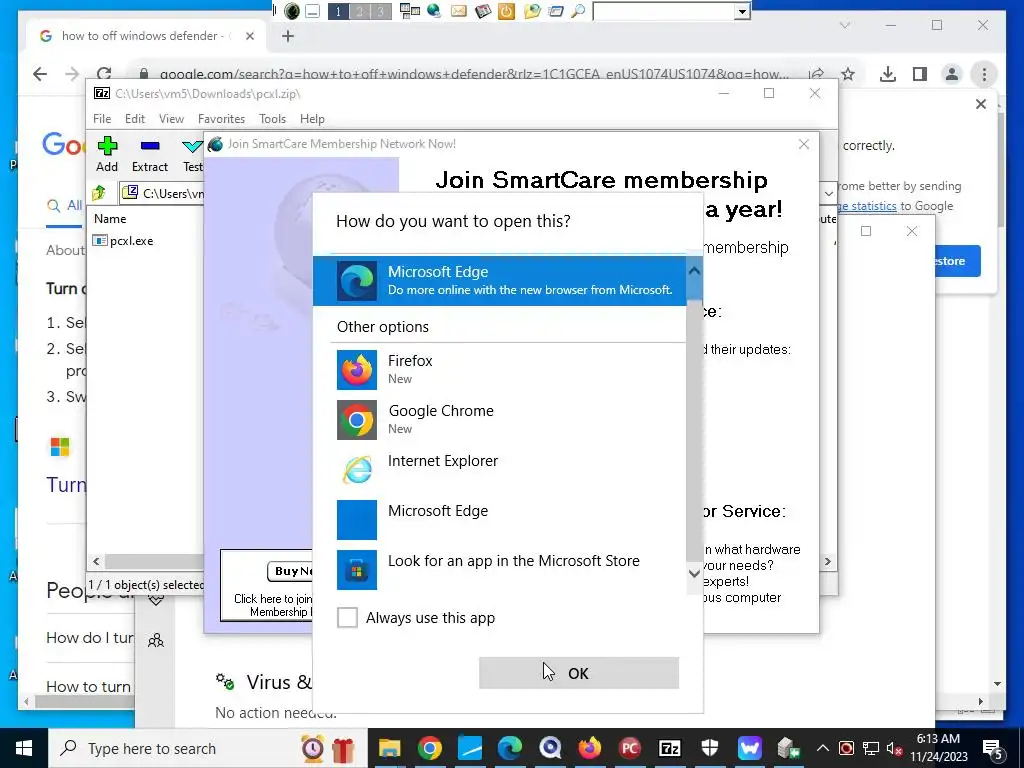Choose Firefox from the app list
This screenshot has height=768, width=1024.
[x=500, y=370]
